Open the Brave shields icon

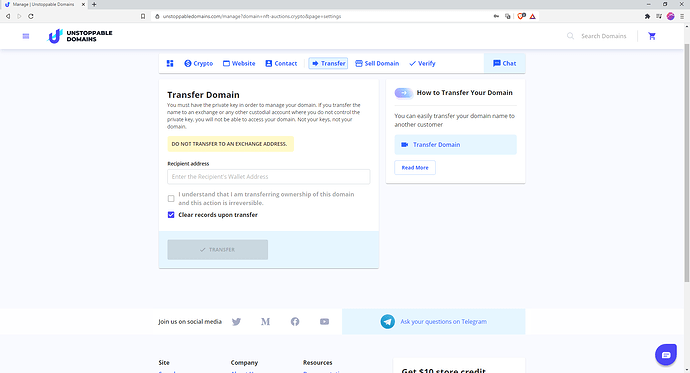(x=521, y=16)
